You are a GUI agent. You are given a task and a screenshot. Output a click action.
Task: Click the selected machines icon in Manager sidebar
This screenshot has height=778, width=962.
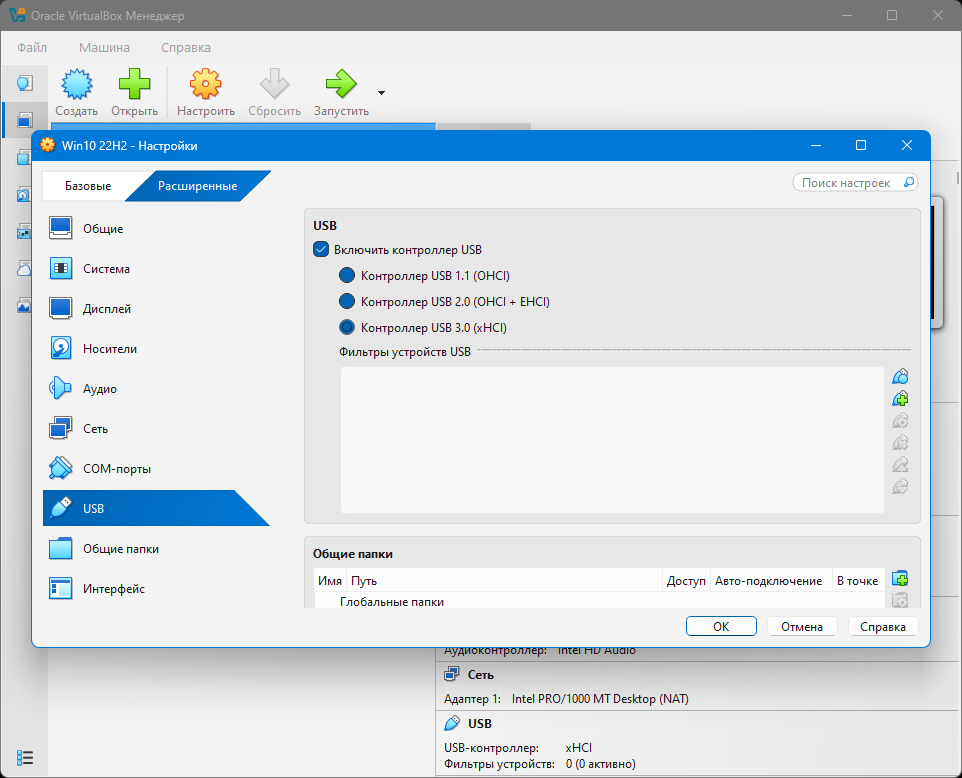point(25,120)
